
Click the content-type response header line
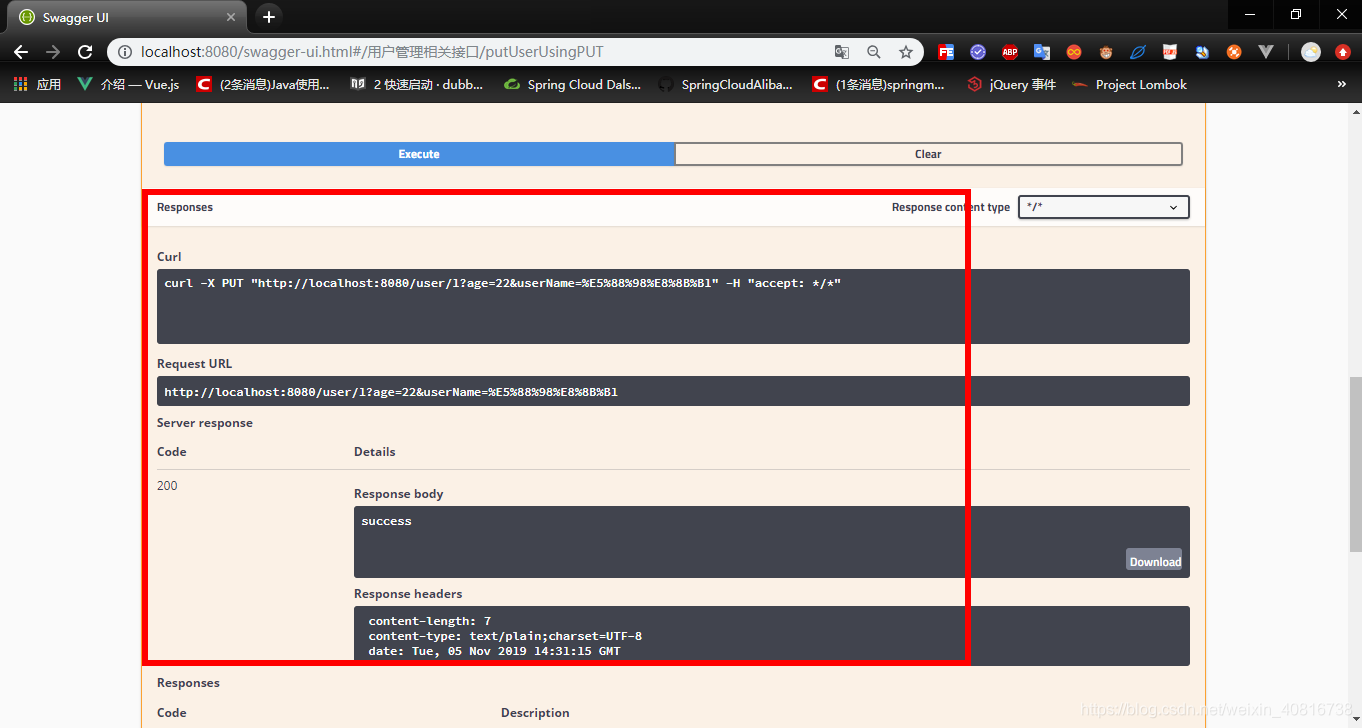(505, 636)
